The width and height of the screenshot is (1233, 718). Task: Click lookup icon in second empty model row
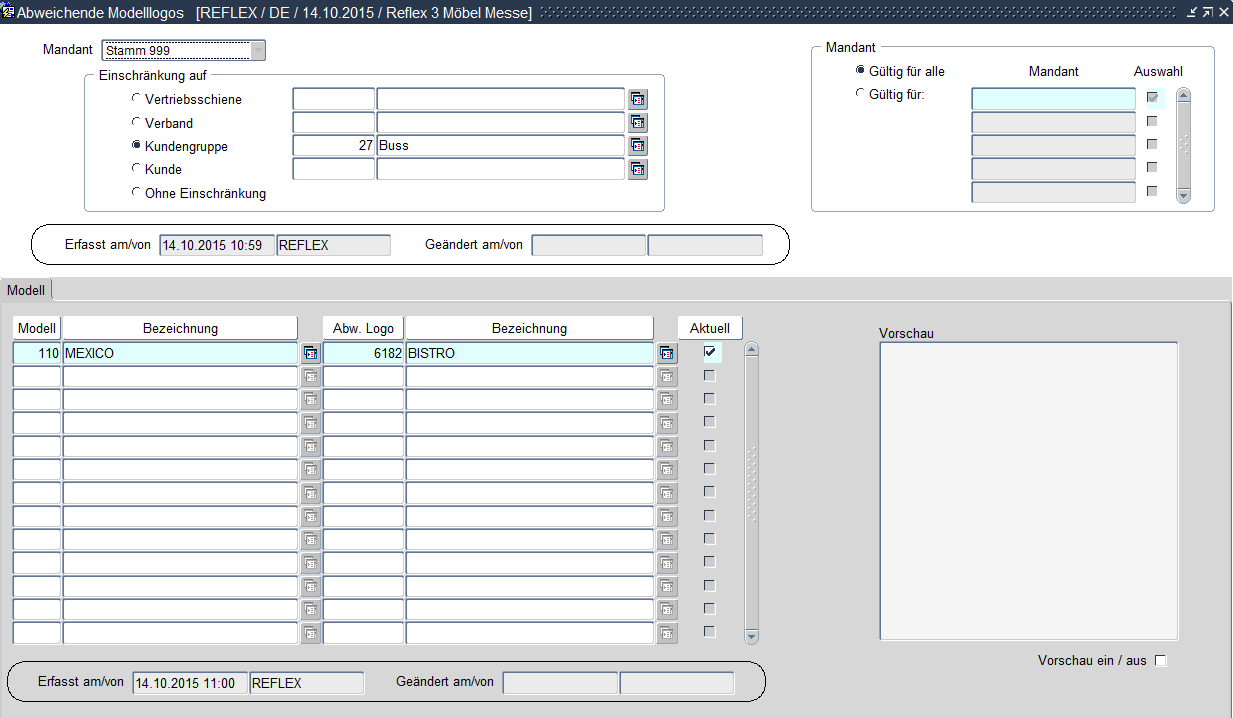pos(311,400)
